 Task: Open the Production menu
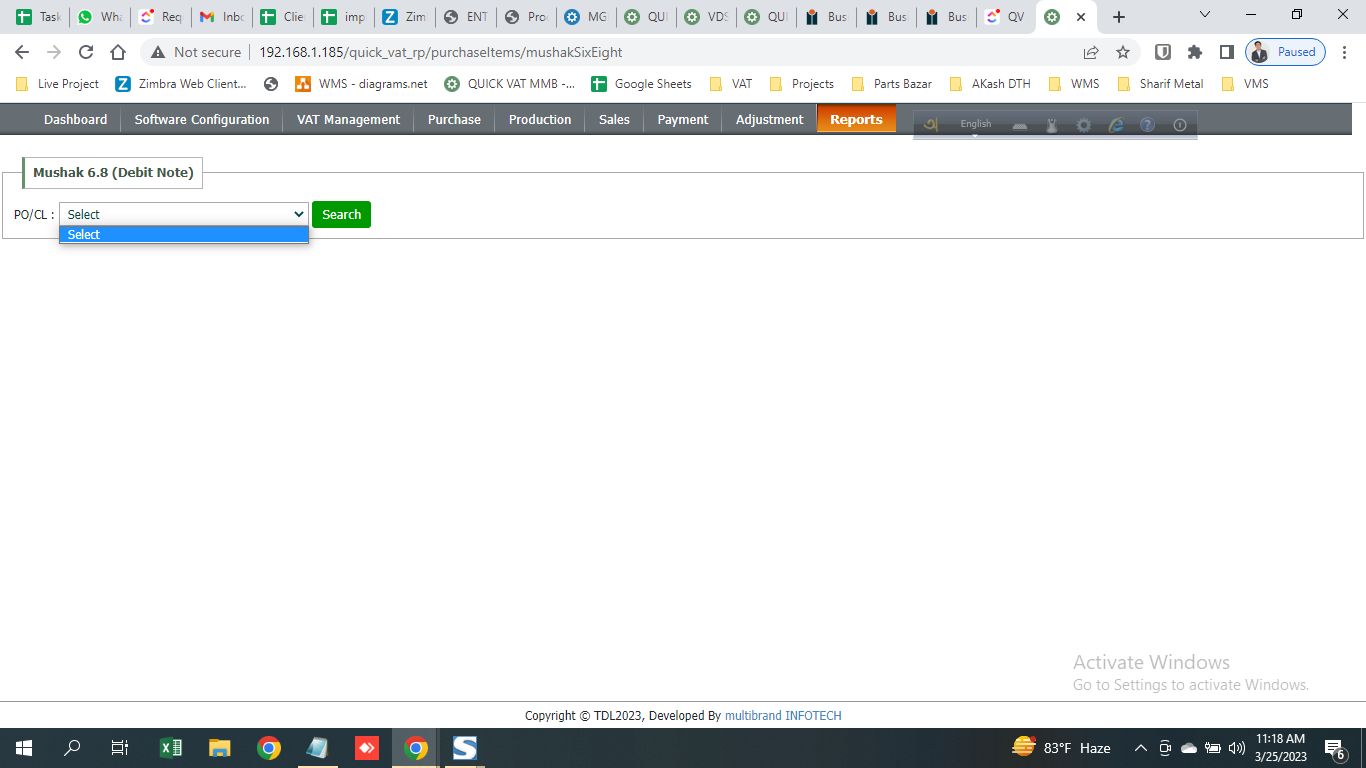540,119
